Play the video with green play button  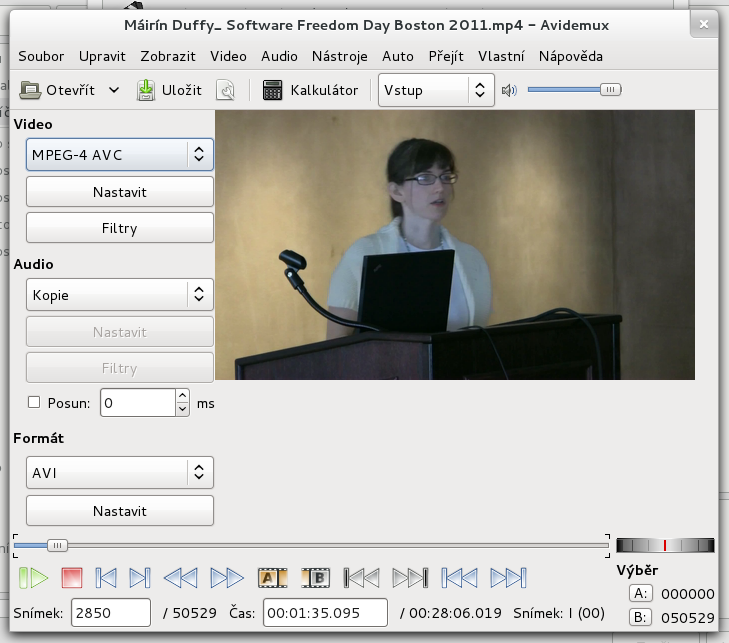[33, 578]
